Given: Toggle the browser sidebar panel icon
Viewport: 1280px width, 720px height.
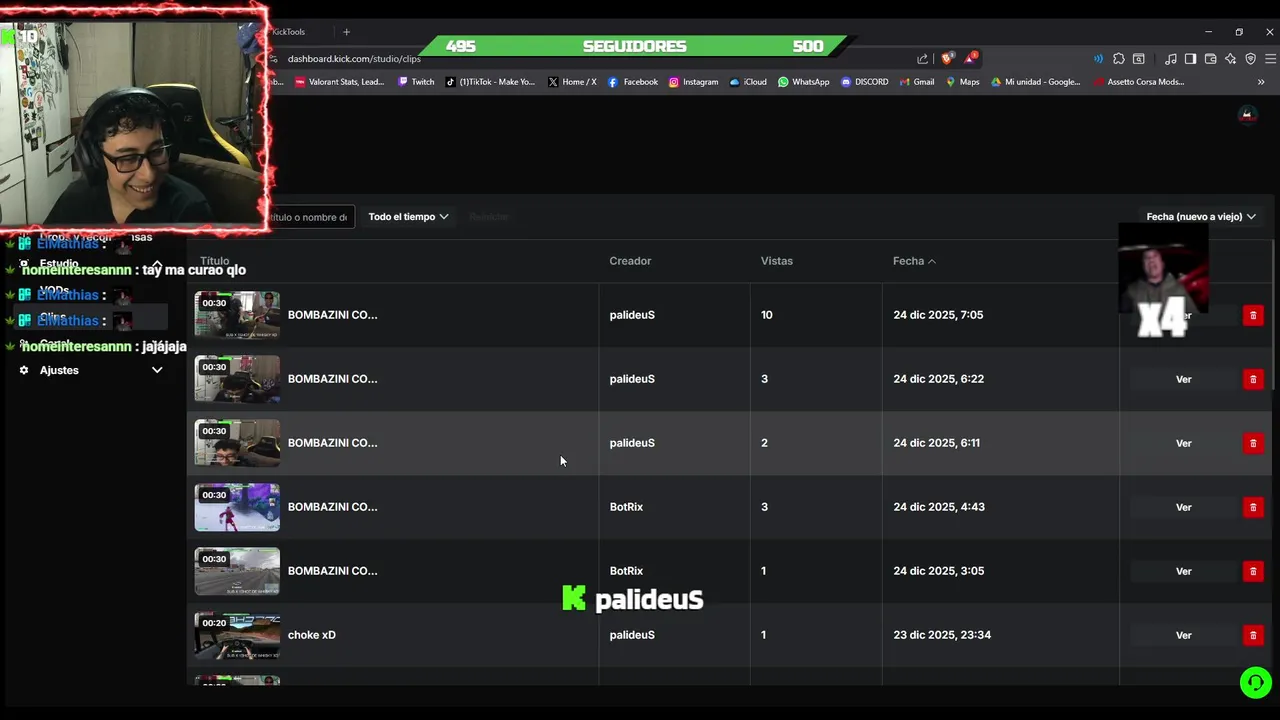Looking at the screenshot, I should tap(1190, 59).
